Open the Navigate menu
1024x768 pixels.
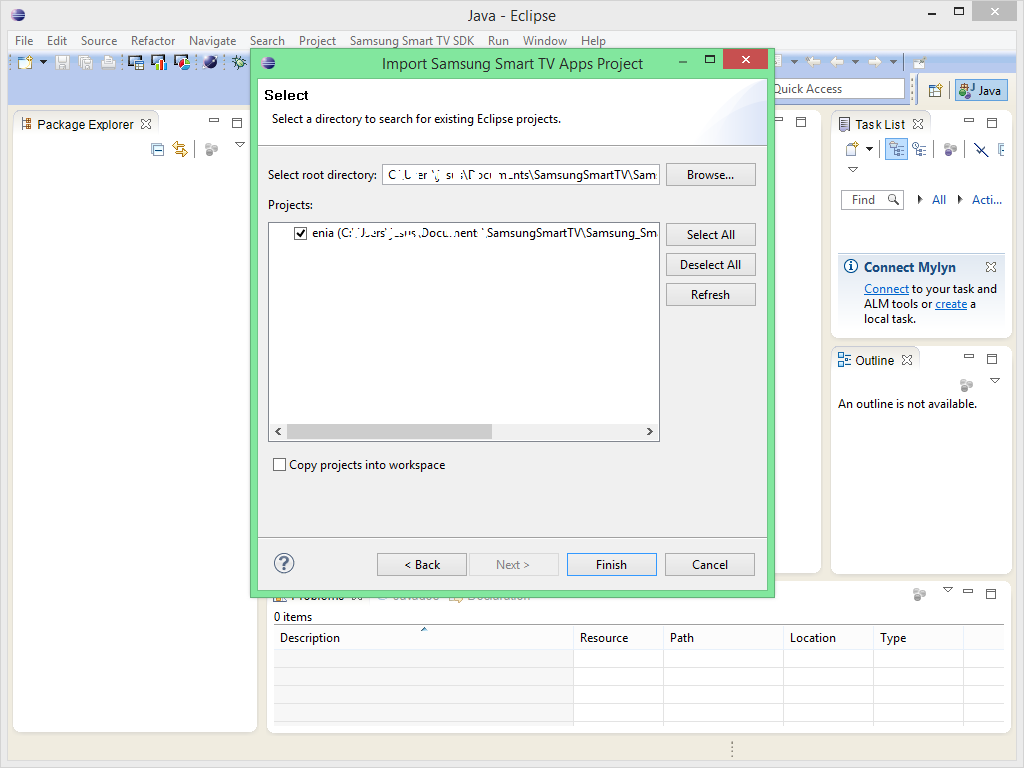(212, 40)
